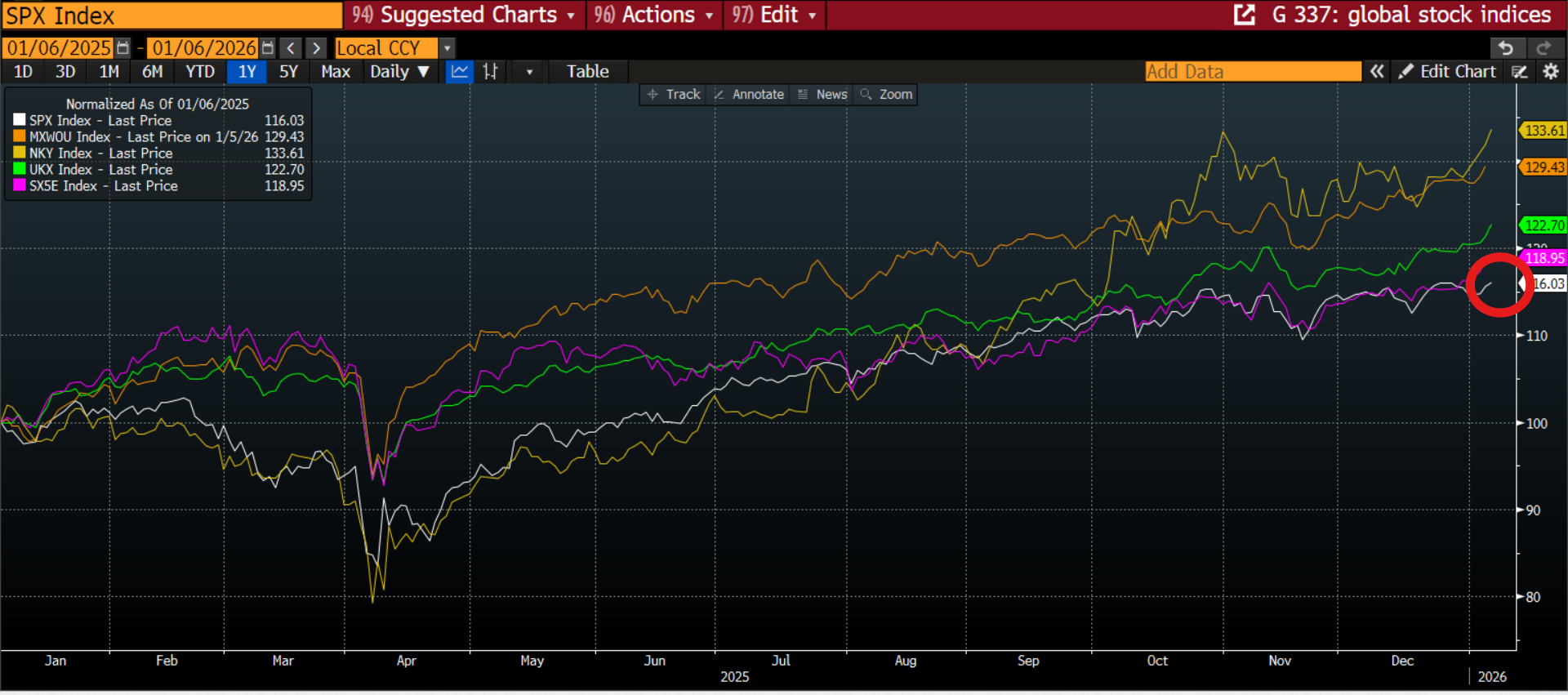
Task: Switch to the bar chart type icon
Action: [490, 72]
